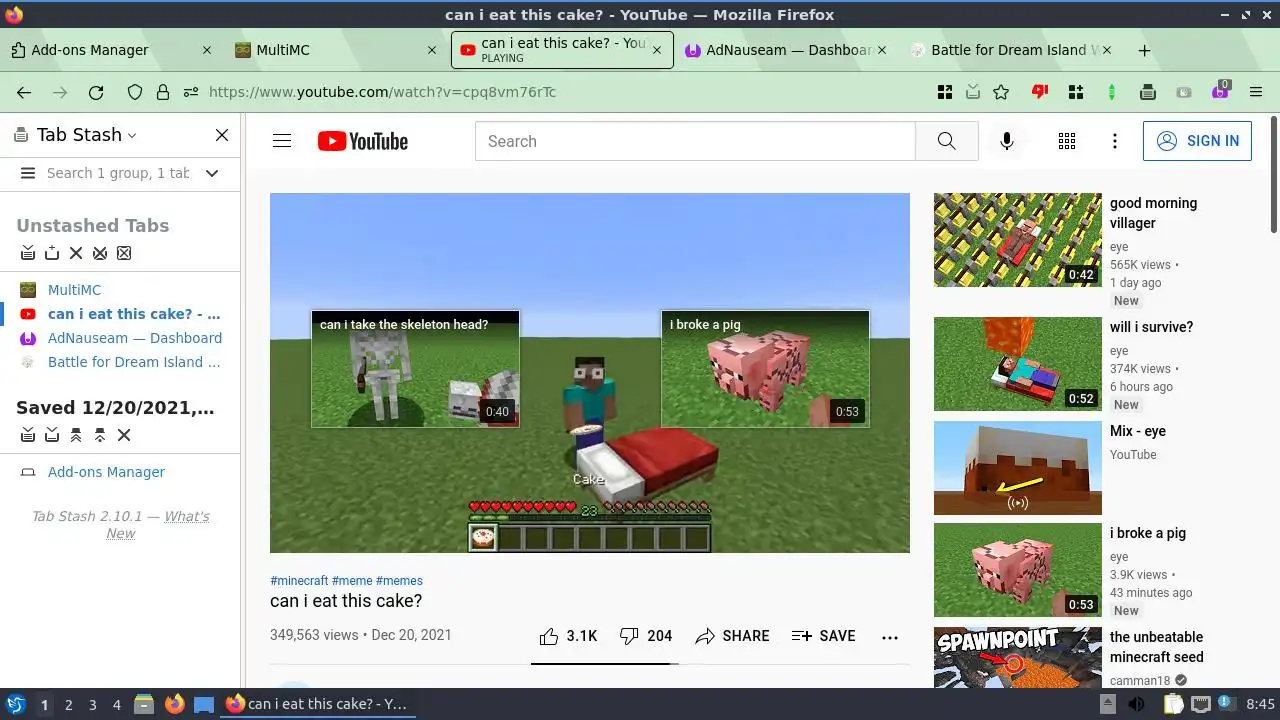Switch to the Add-ons Manager tab

110,50
